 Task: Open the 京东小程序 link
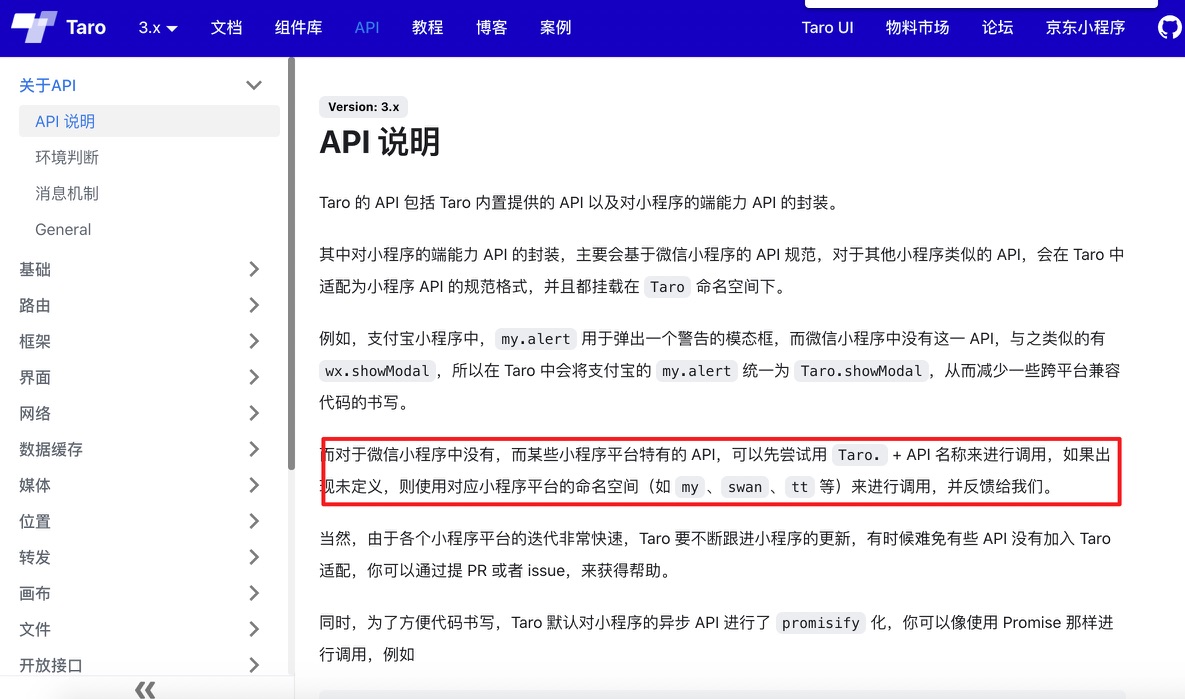tap(1085, 28)
